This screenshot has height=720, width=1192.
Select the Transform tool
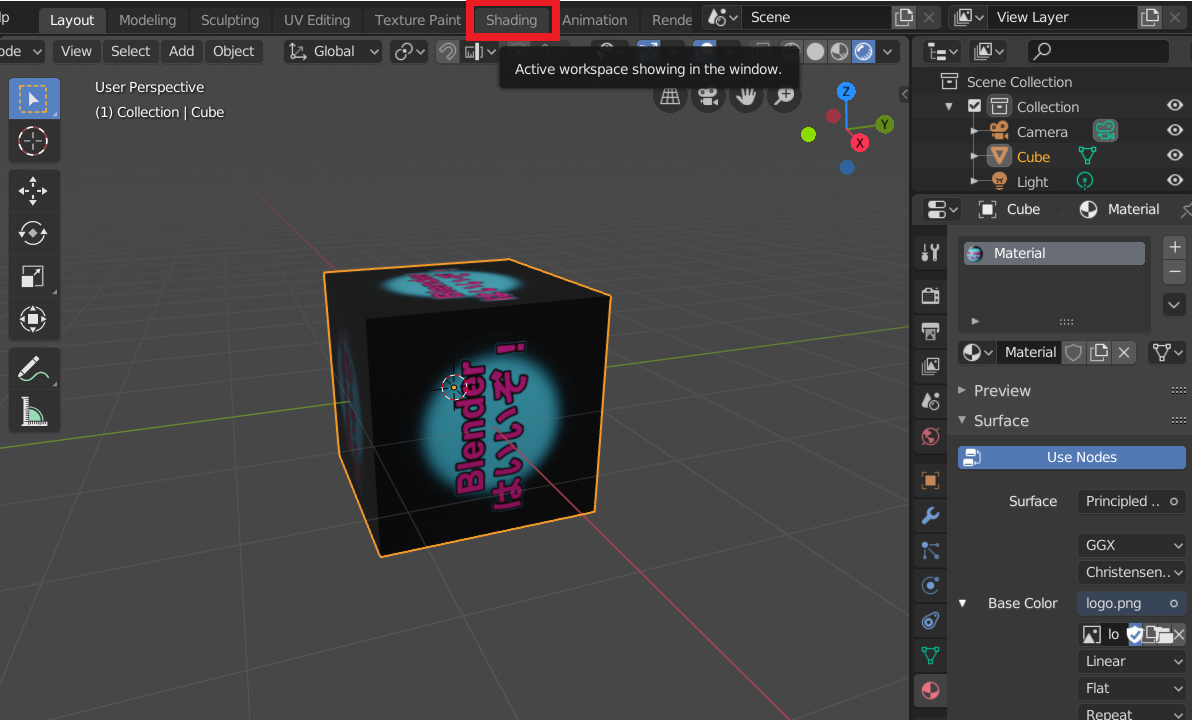[x=33, y=319]
